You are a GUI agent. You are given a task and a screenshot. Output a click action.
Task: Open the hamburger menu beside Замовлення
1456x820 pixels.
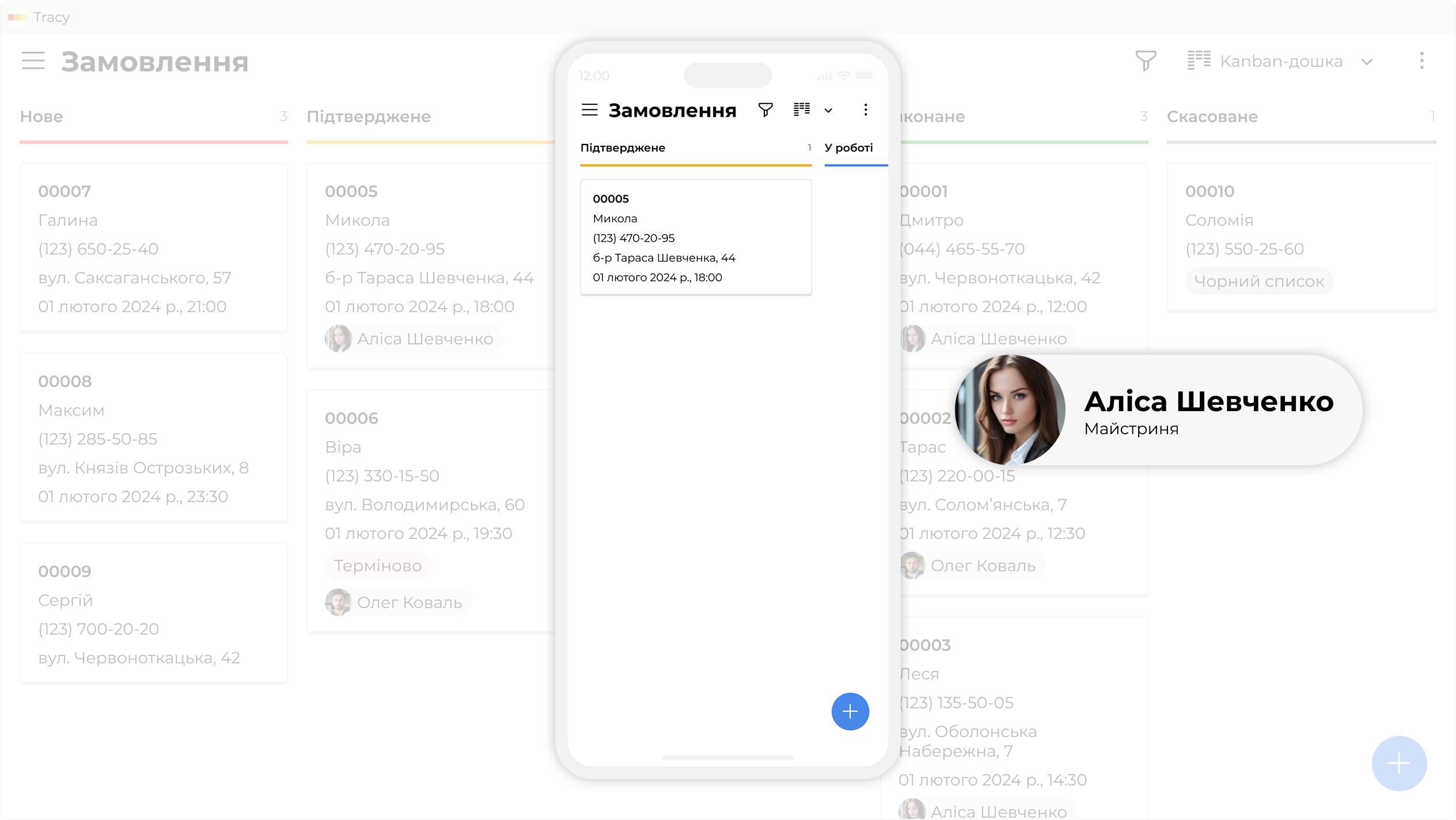(x=33, y=61)
